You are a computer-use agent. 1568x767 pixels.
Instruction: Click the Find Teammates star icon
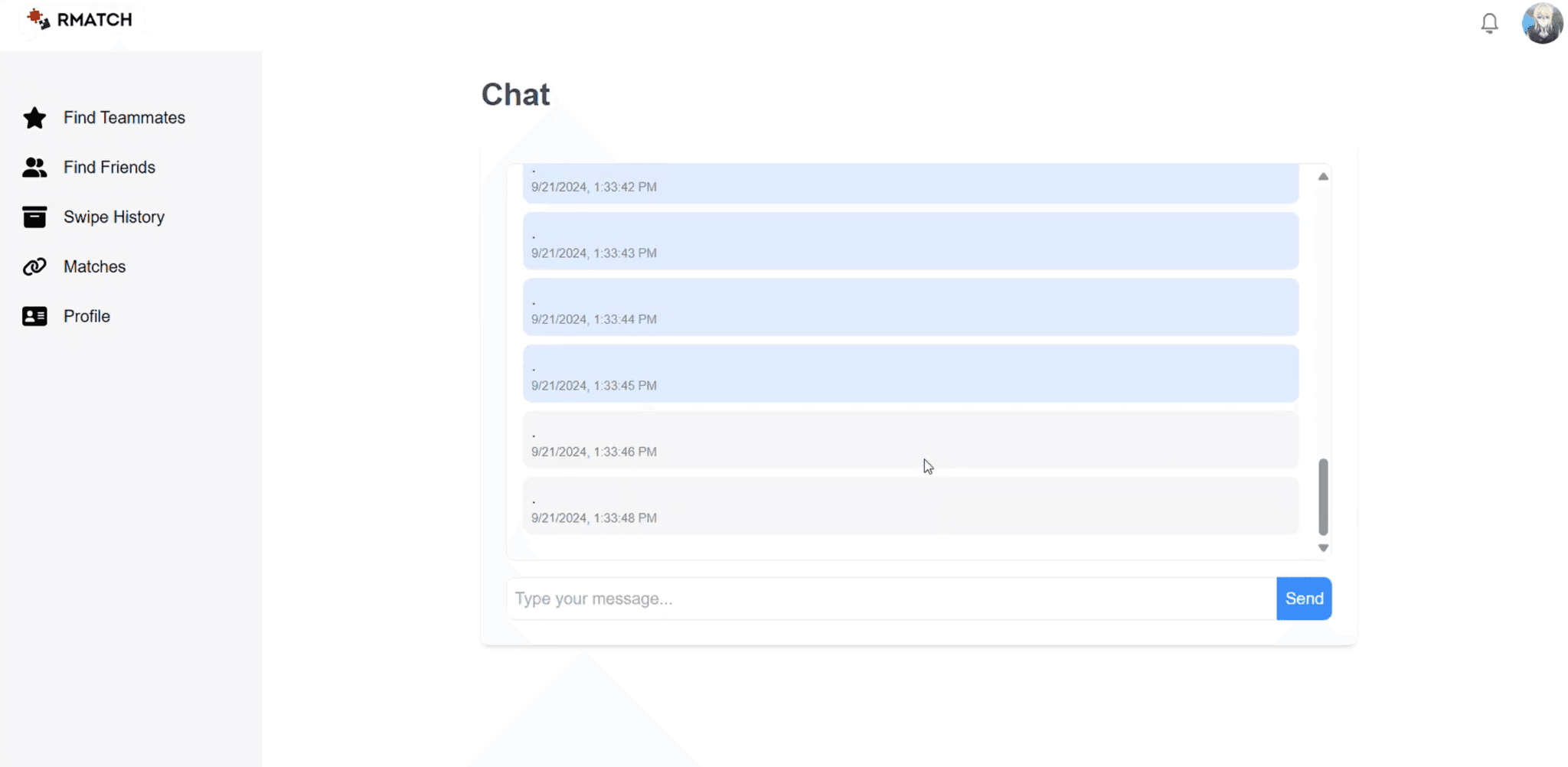[34, 118]
